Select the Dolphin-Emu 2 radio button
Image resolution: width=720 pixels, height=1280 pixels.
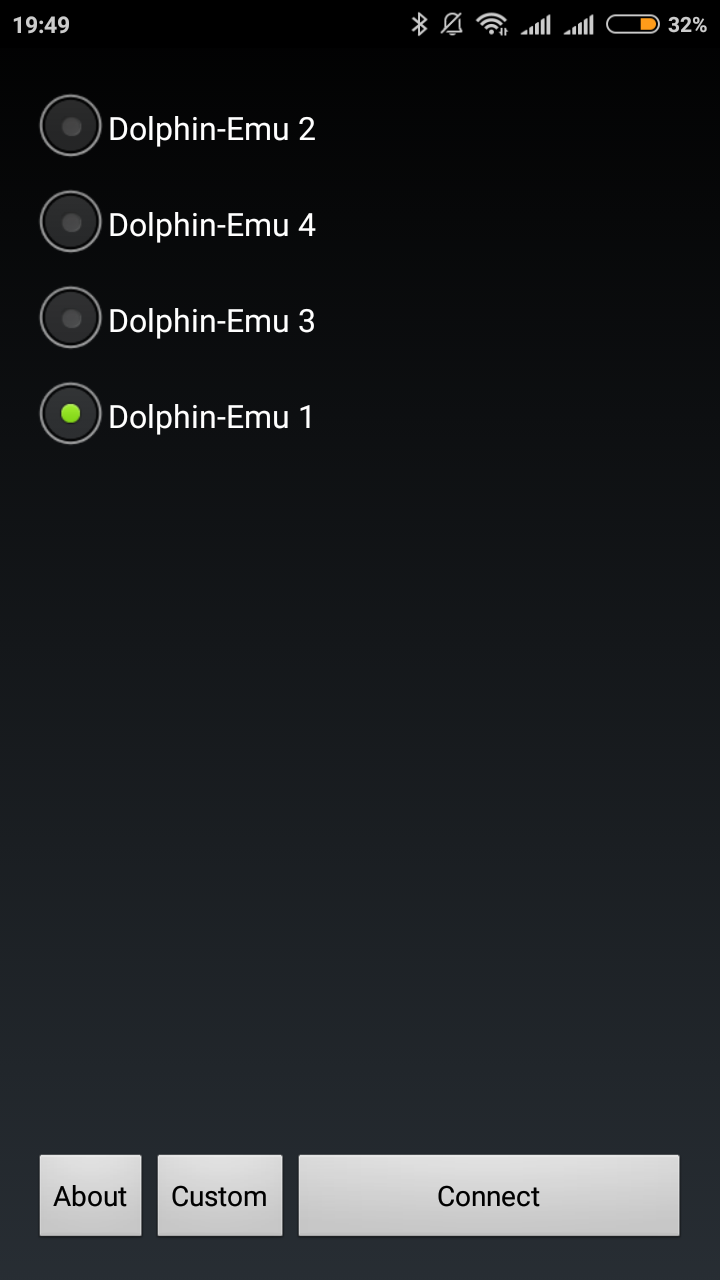tap(70, 126)
